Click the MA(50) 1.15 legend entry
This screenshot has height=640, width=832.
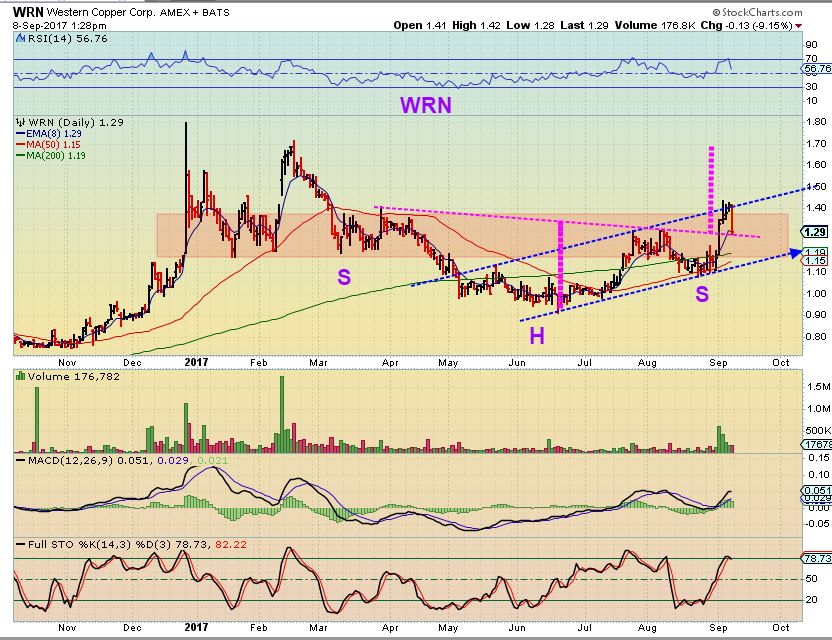(54, 144)
